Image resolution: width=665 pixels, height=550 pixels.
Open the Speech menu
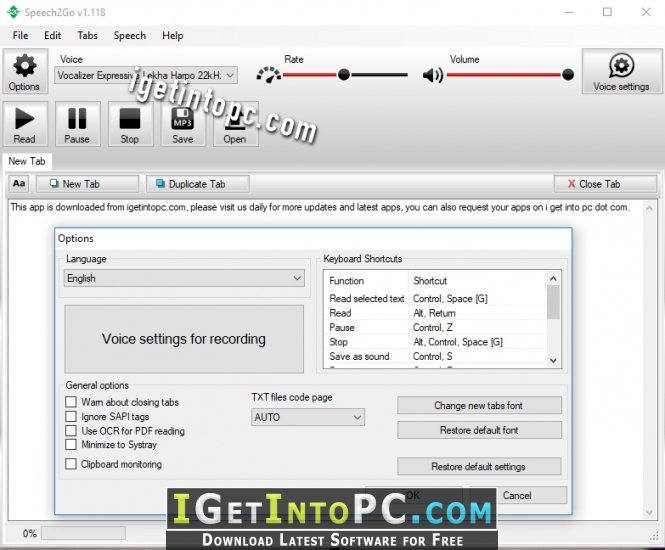(x=130, y=36)
